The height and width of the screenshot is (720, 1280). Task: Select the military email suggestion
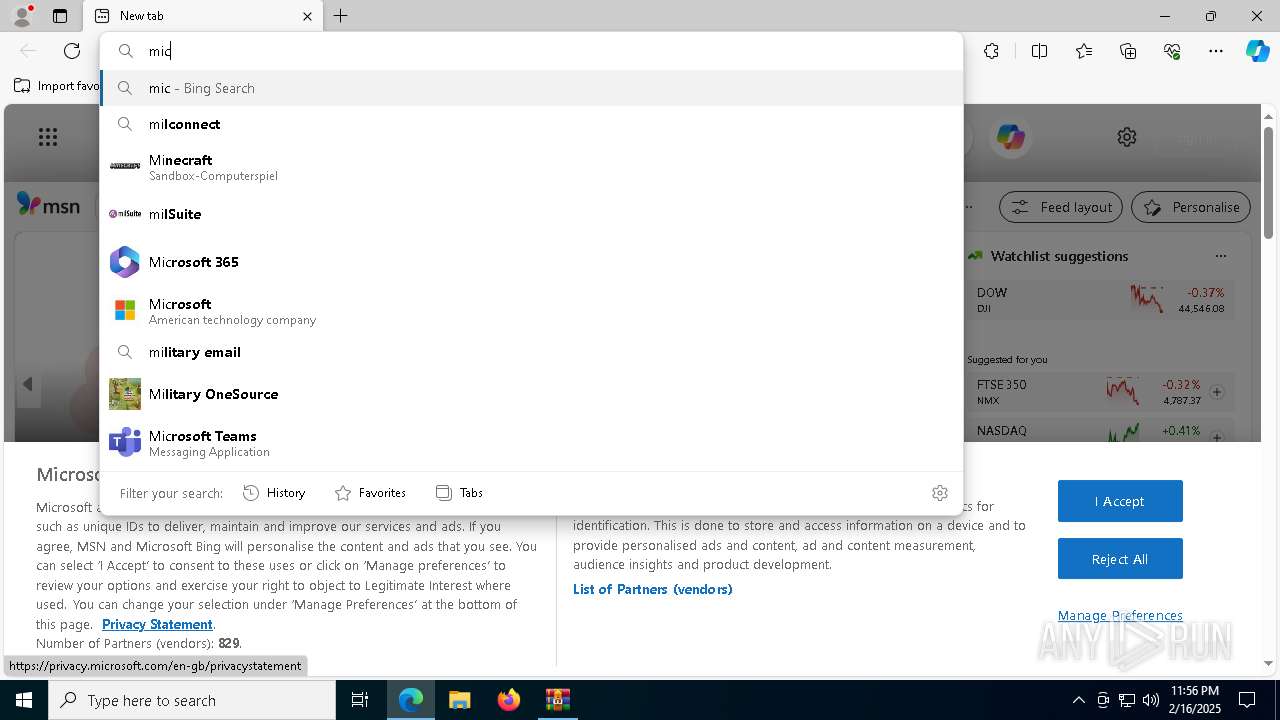(531, 352)
